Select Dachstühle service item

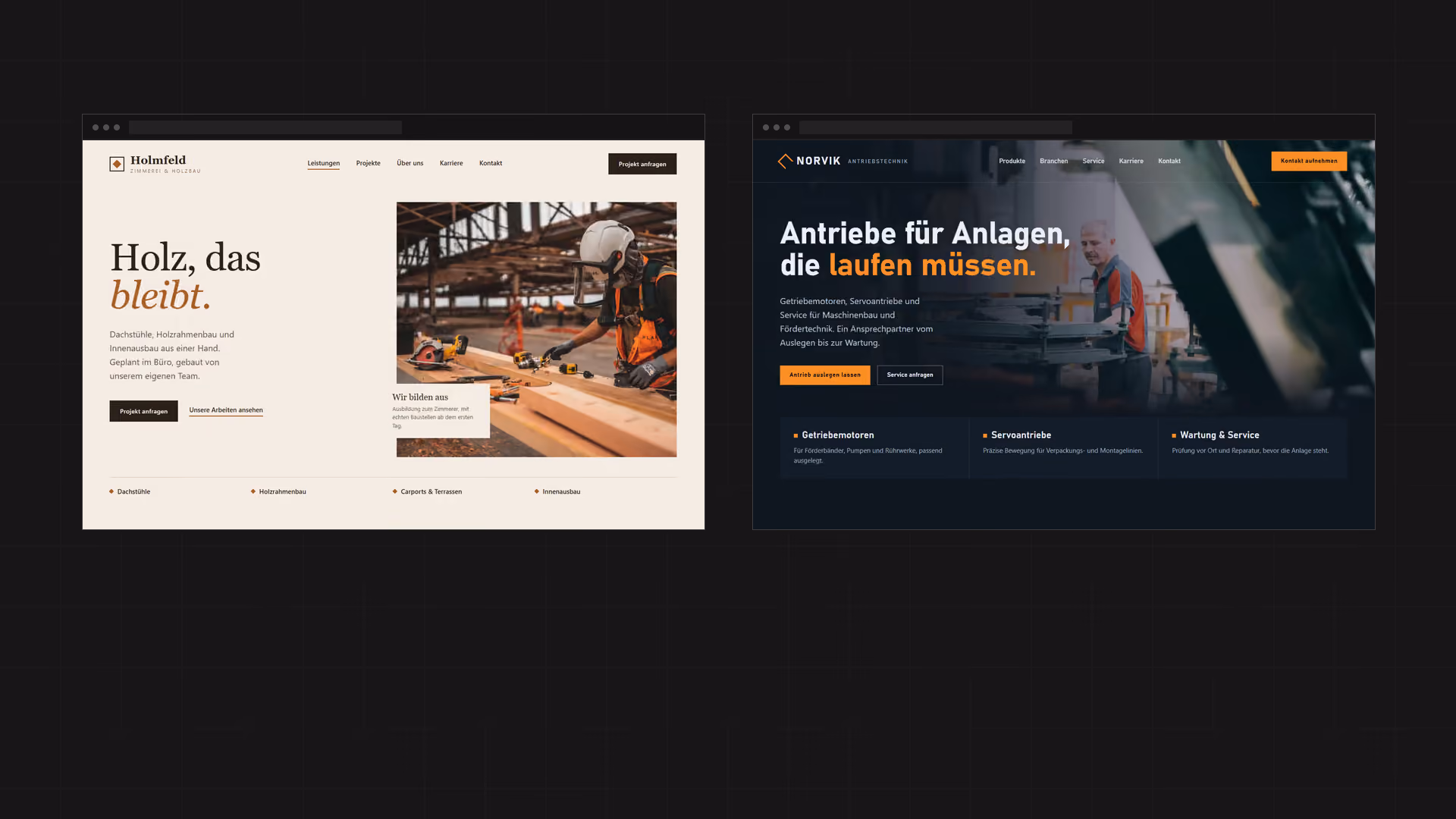130,491
